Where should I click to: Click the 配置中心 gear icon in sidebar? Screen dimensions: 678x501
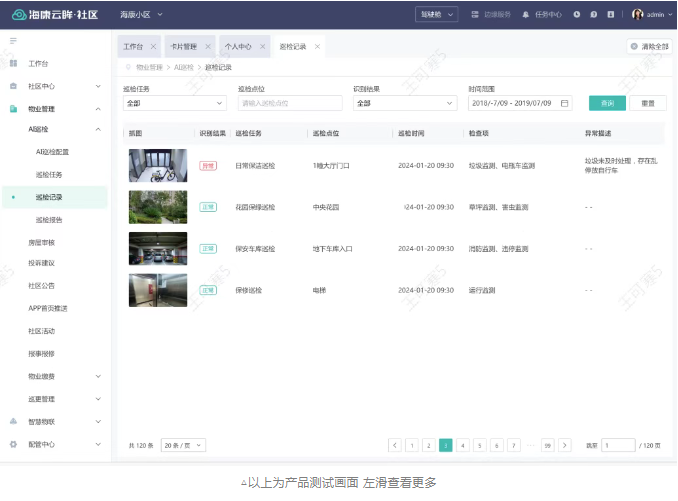point(13,444)
